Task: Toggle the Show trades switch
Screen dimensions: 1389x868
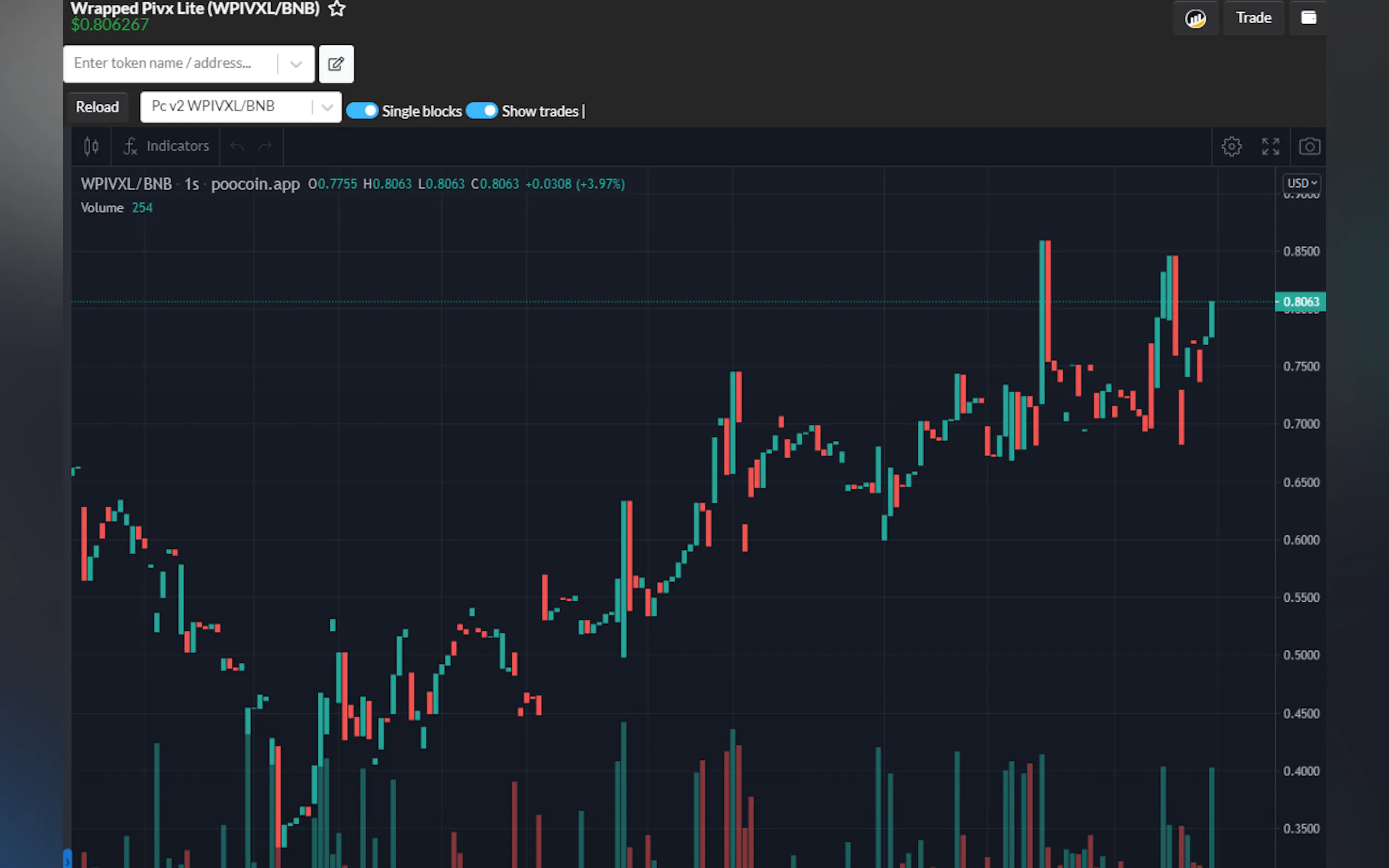Action: coord(481,110)
